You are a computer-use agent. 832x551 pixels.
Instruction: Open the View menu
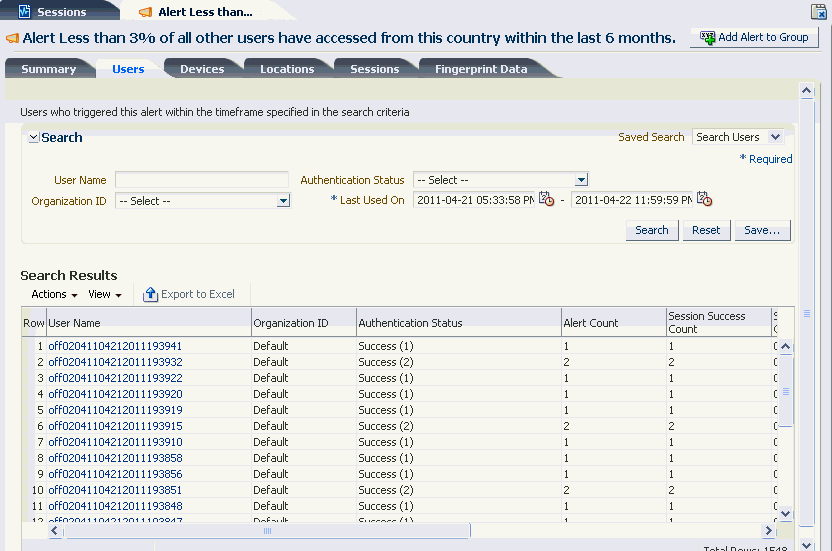105,294
